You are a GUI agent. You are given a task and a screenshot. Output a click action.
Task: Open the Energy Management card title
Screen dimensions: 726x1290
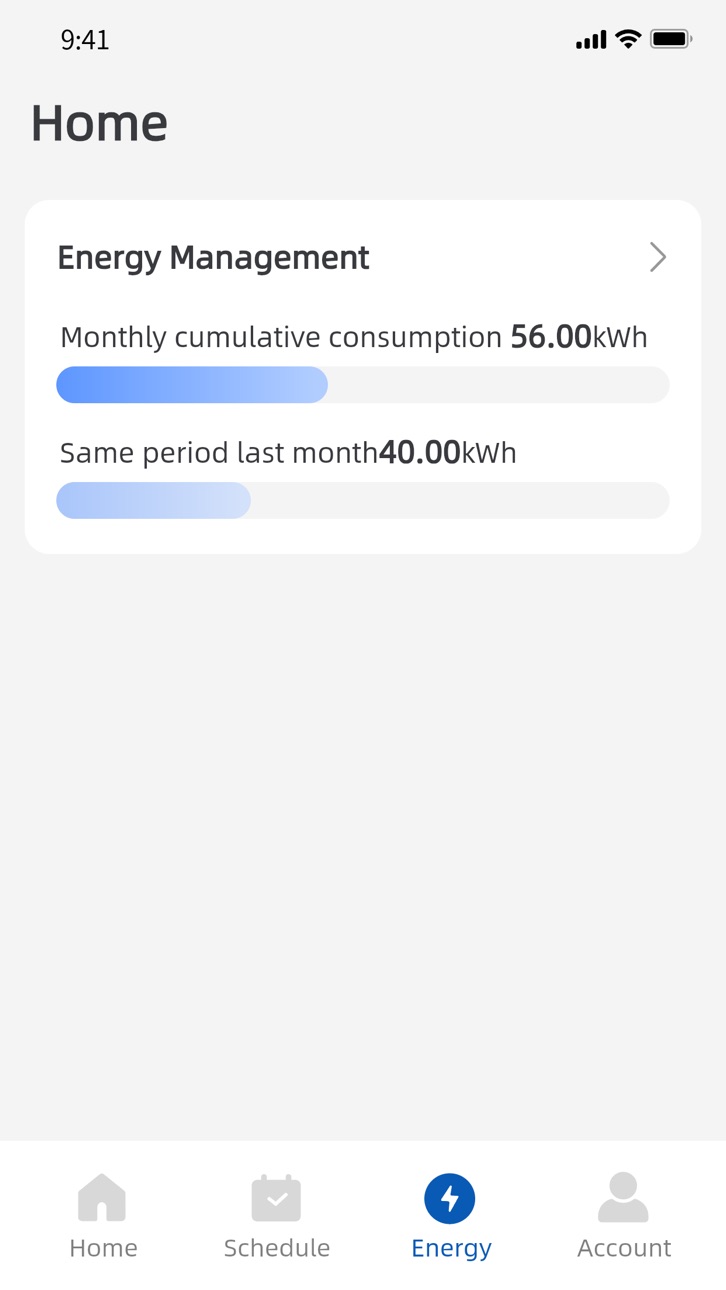point(213,258)
